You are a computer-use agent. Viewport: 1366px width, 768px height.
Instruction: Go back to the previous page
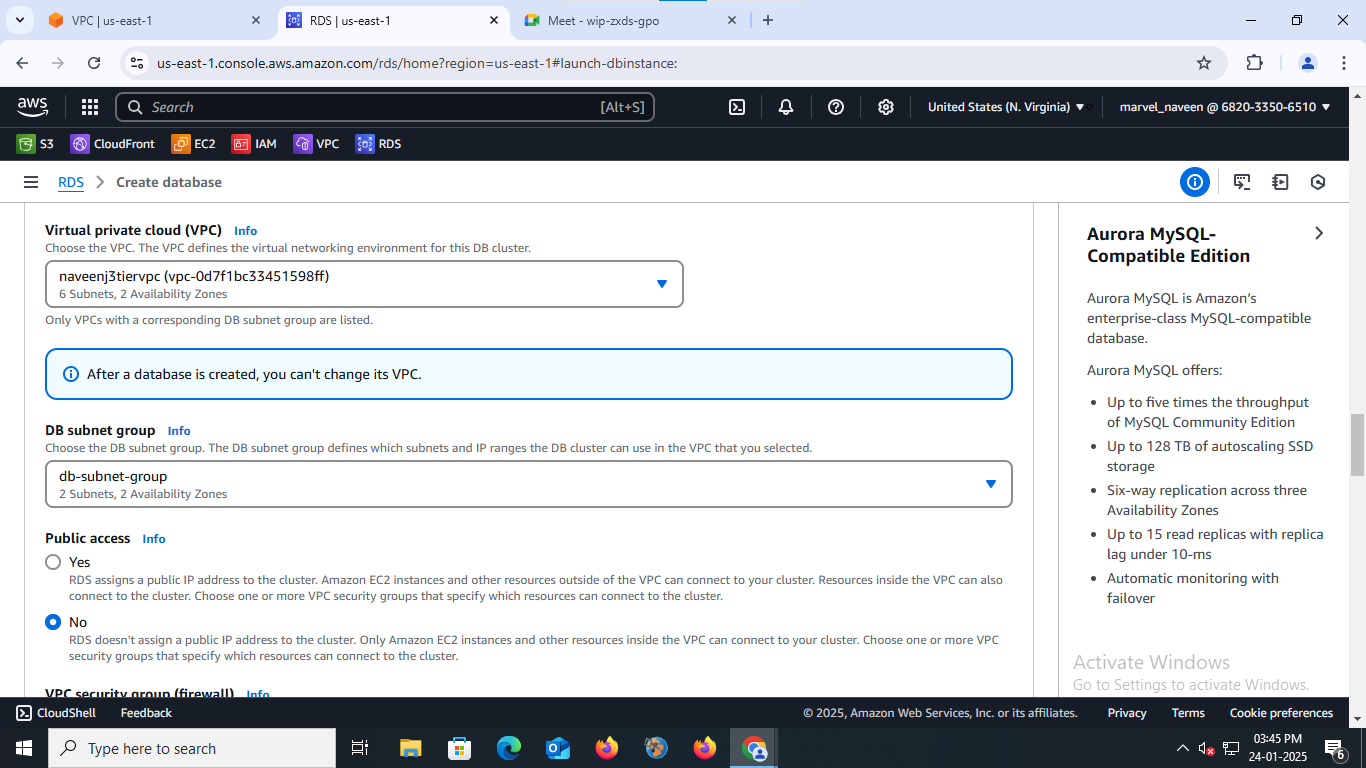(x=22, y=63)
